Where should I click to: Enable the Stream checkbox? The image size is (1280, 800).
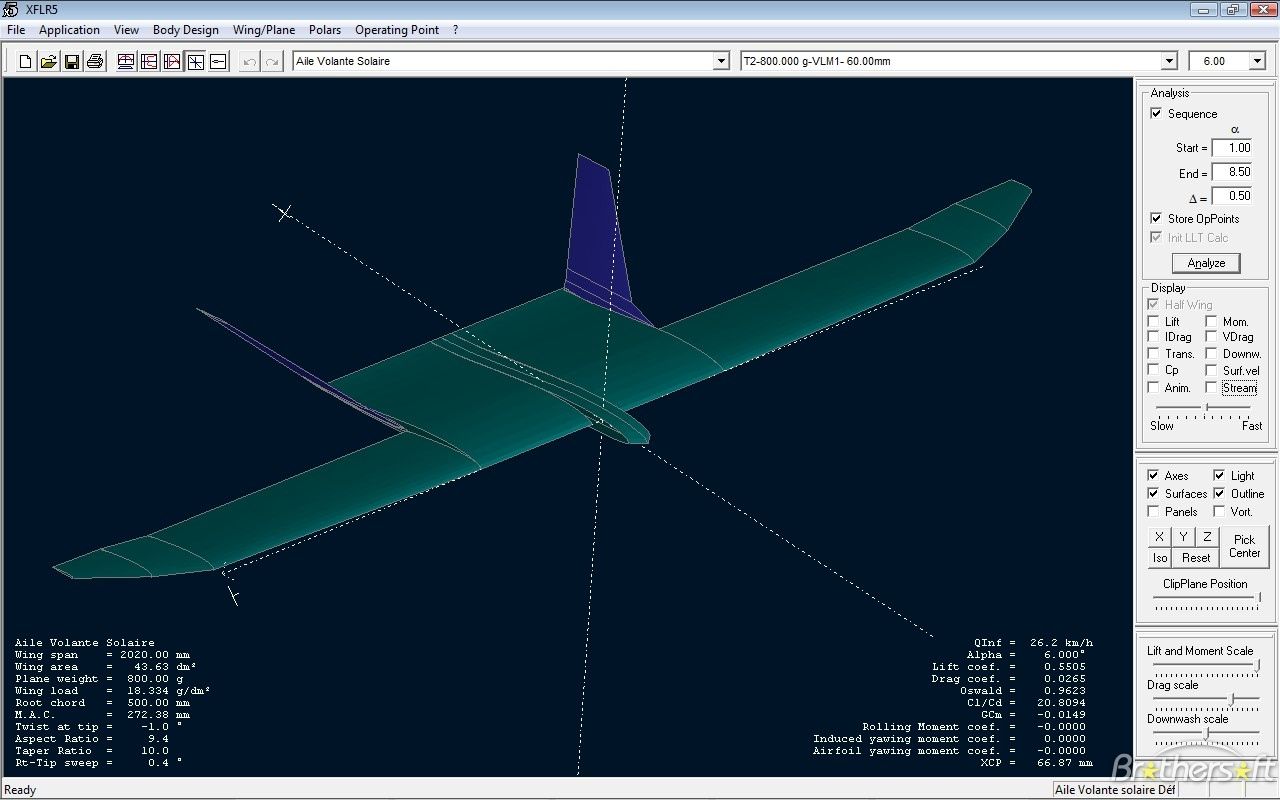[x=1211, y=388]
